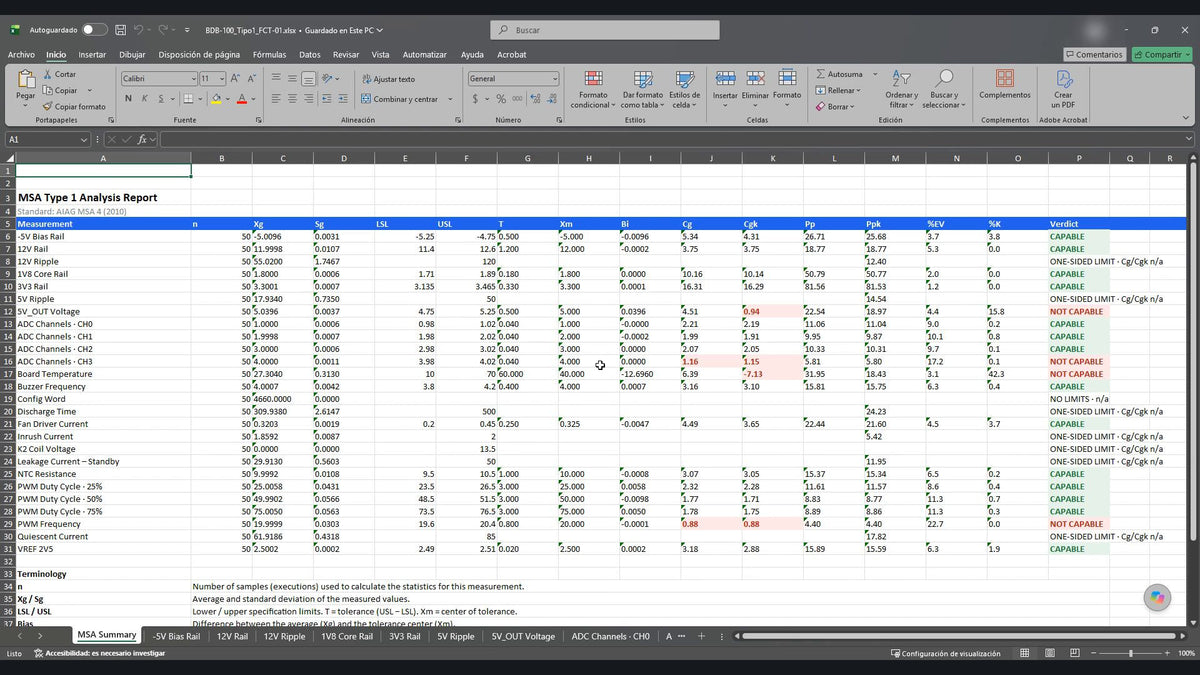
Task: Open the Archivo menu
Action: pos(21,55)
